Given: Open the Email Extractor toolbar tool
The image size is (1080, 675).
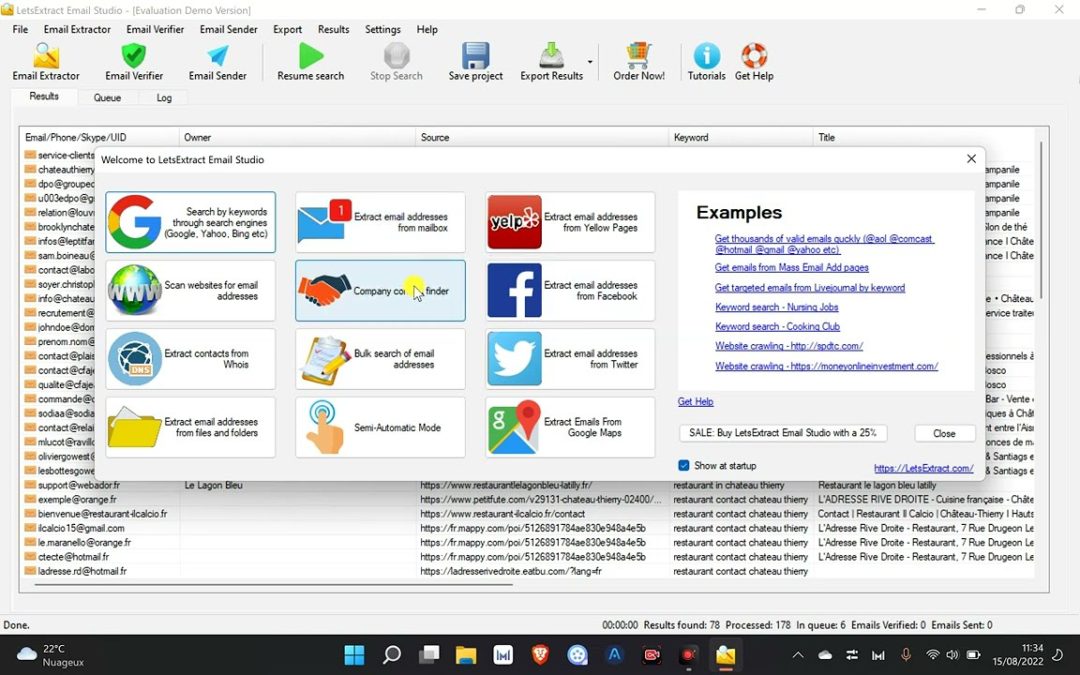Looking at the screenshot, I should tap(45, 63).
